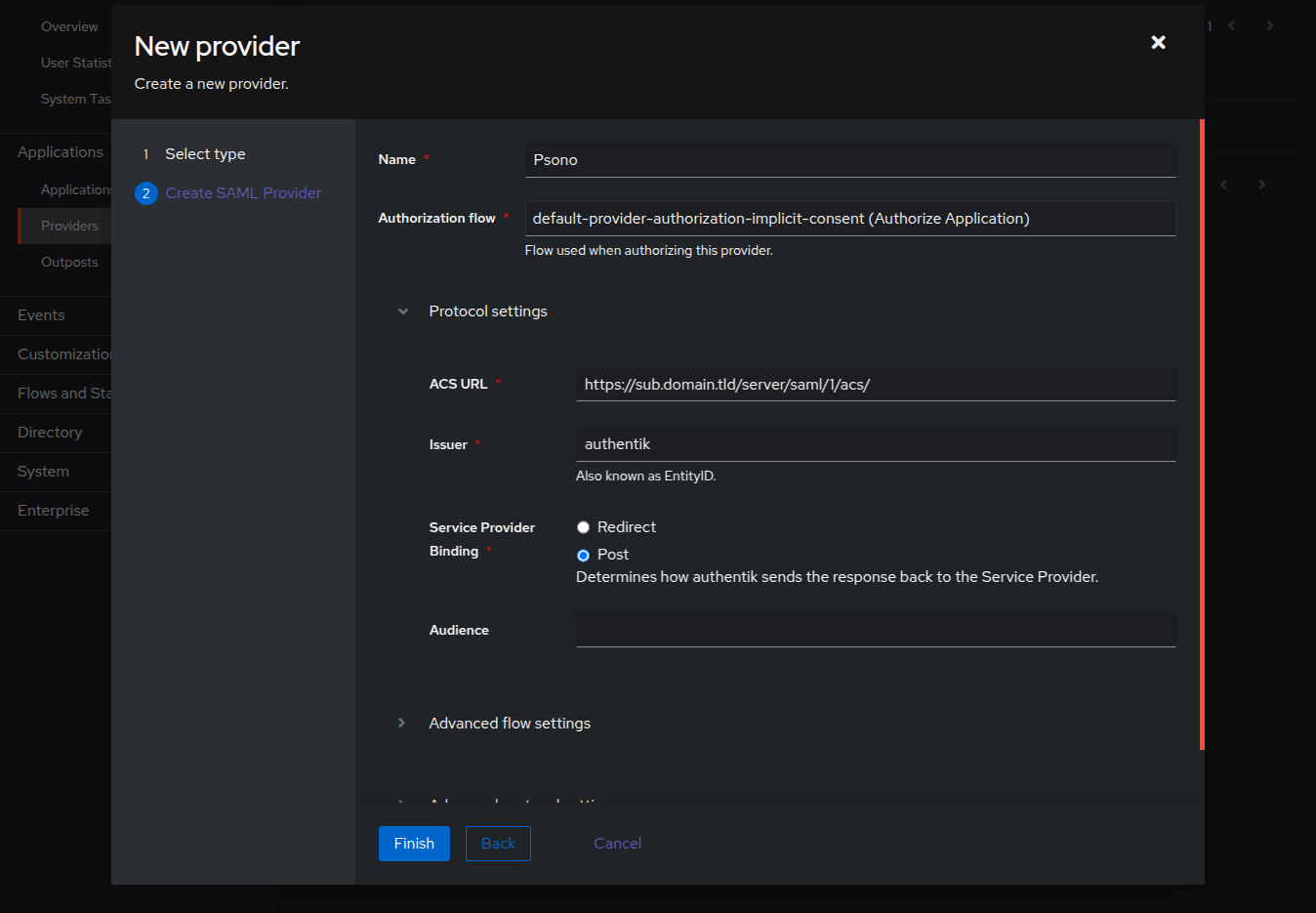Viewport: 1316px width, 913px height.
Task: Click the Audience input field
Action: point(876,630)
